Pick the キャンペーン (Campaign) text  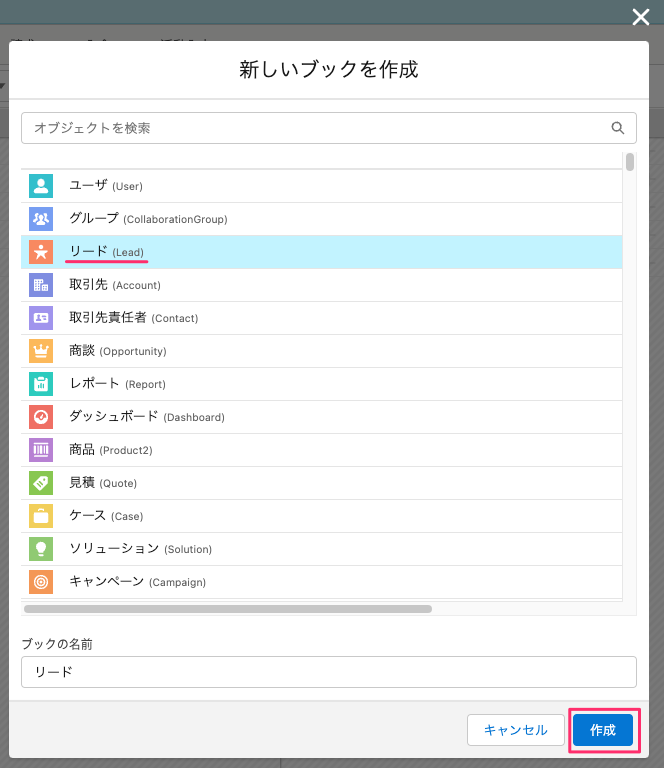point(138,581)
